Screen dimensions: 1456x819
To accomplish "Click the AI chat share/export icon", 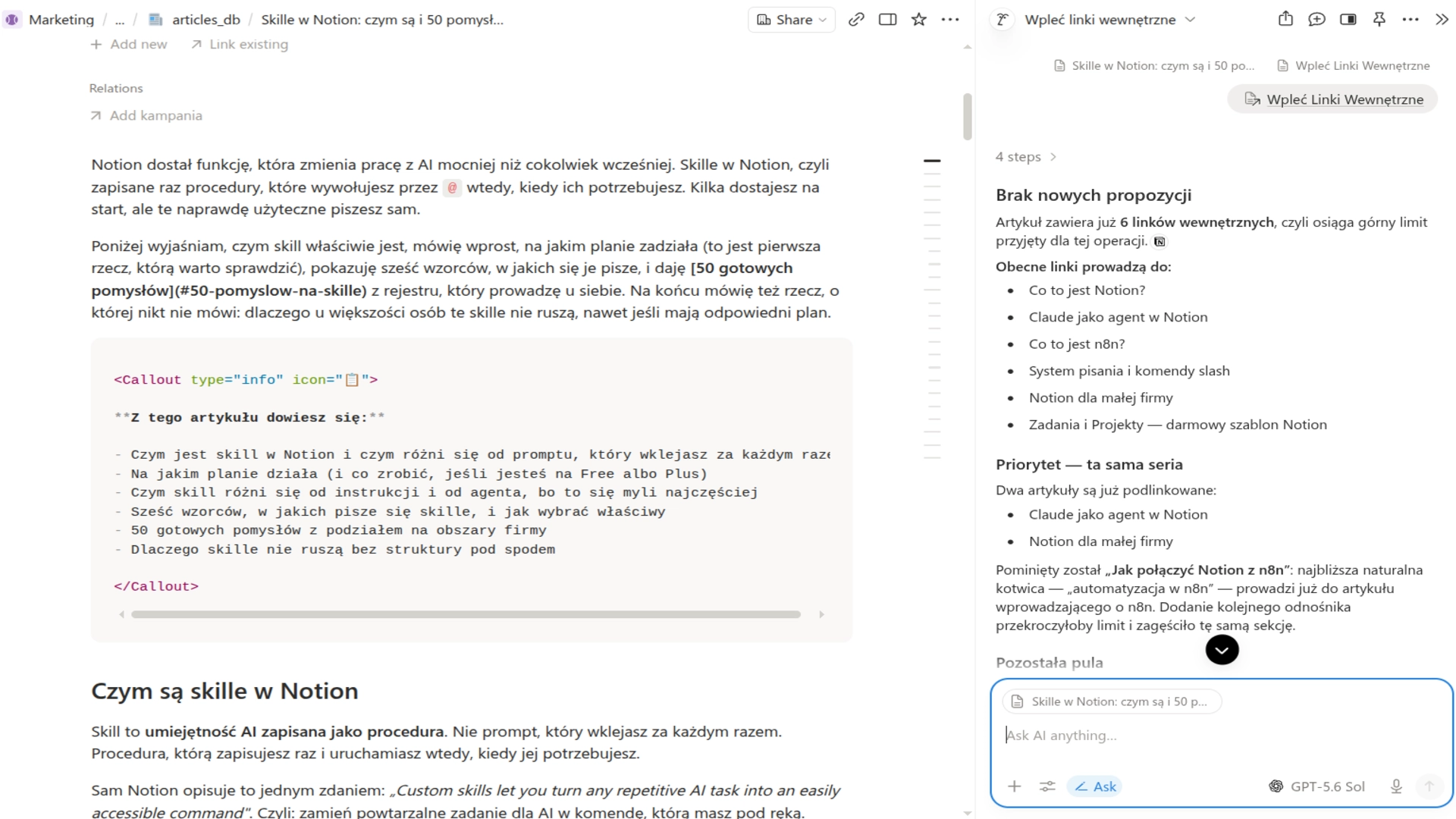I will pyautogui.click(x=1285, y=19).
